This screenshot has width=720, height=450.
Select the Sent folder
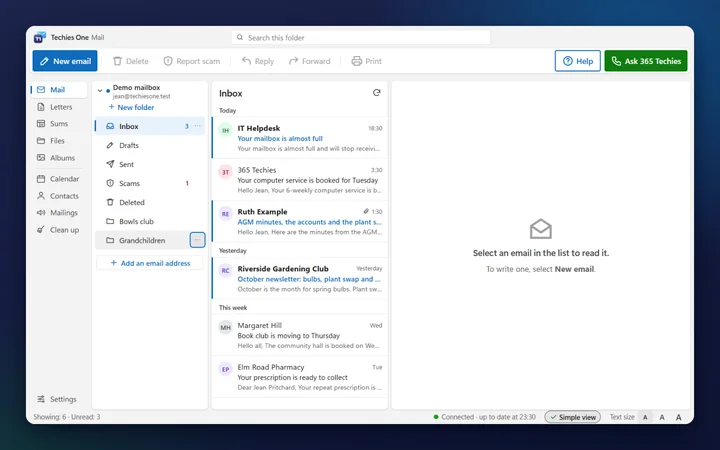pos(150,164)
